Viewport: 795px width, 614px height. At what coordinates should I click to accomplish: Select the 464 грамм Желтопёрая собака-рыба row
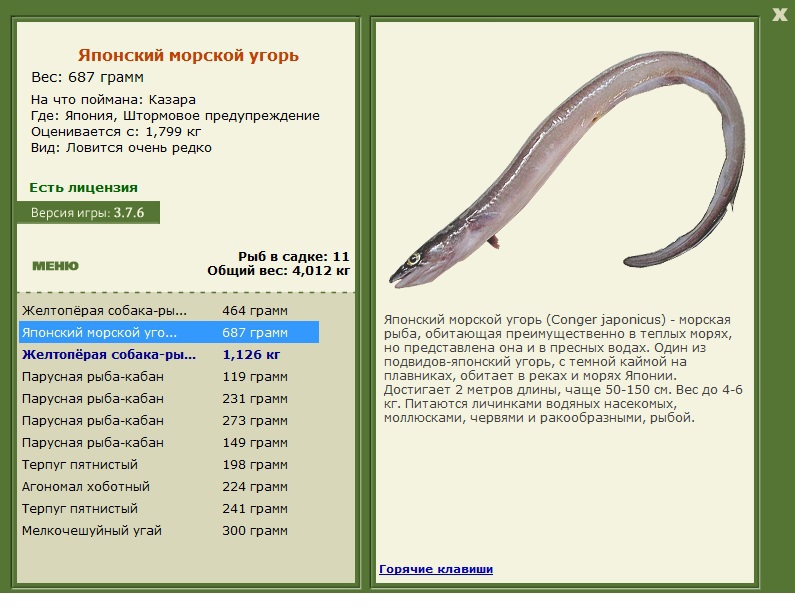[x=169, y=310]
